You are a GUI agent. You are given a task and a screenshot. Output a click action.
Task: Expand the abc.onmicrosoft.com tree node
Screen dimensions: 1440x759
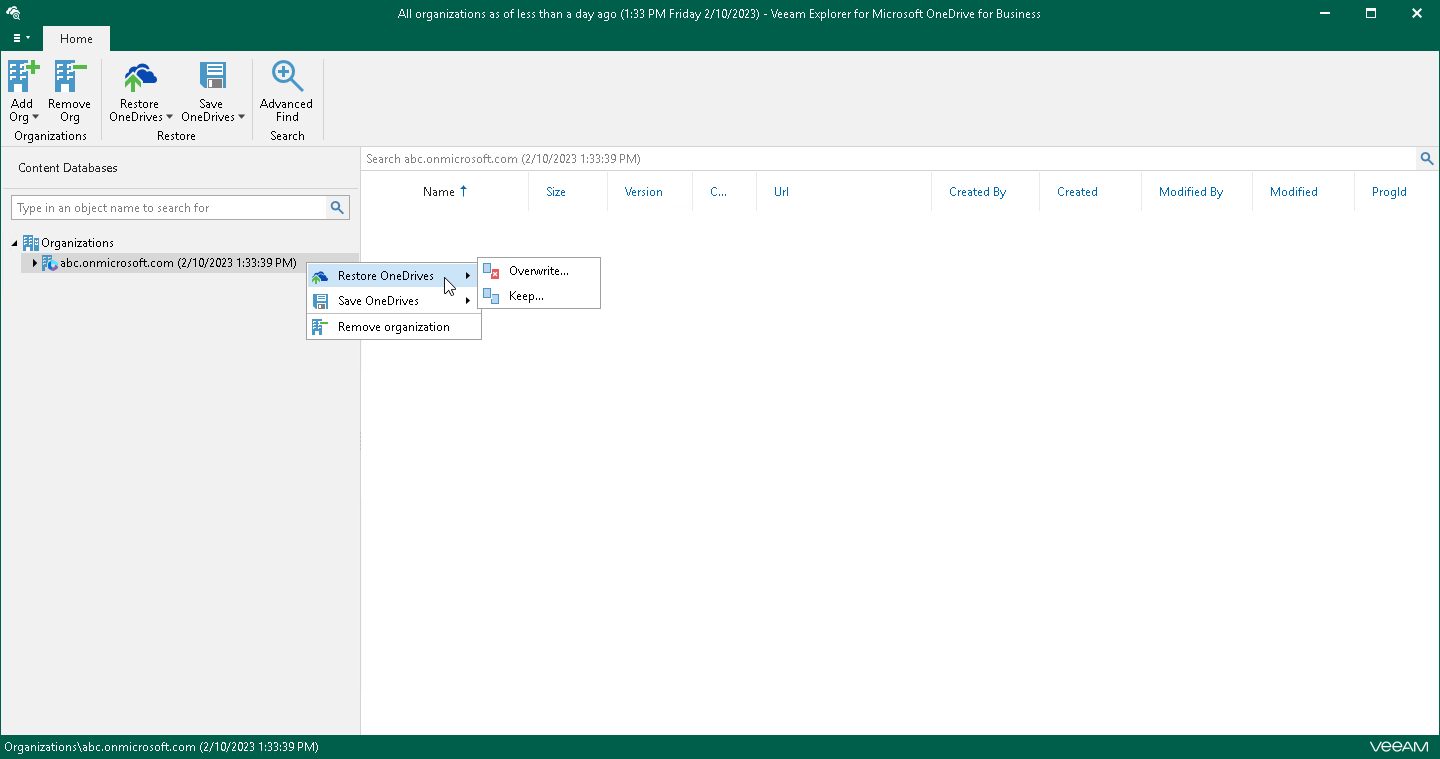point(35,263)
